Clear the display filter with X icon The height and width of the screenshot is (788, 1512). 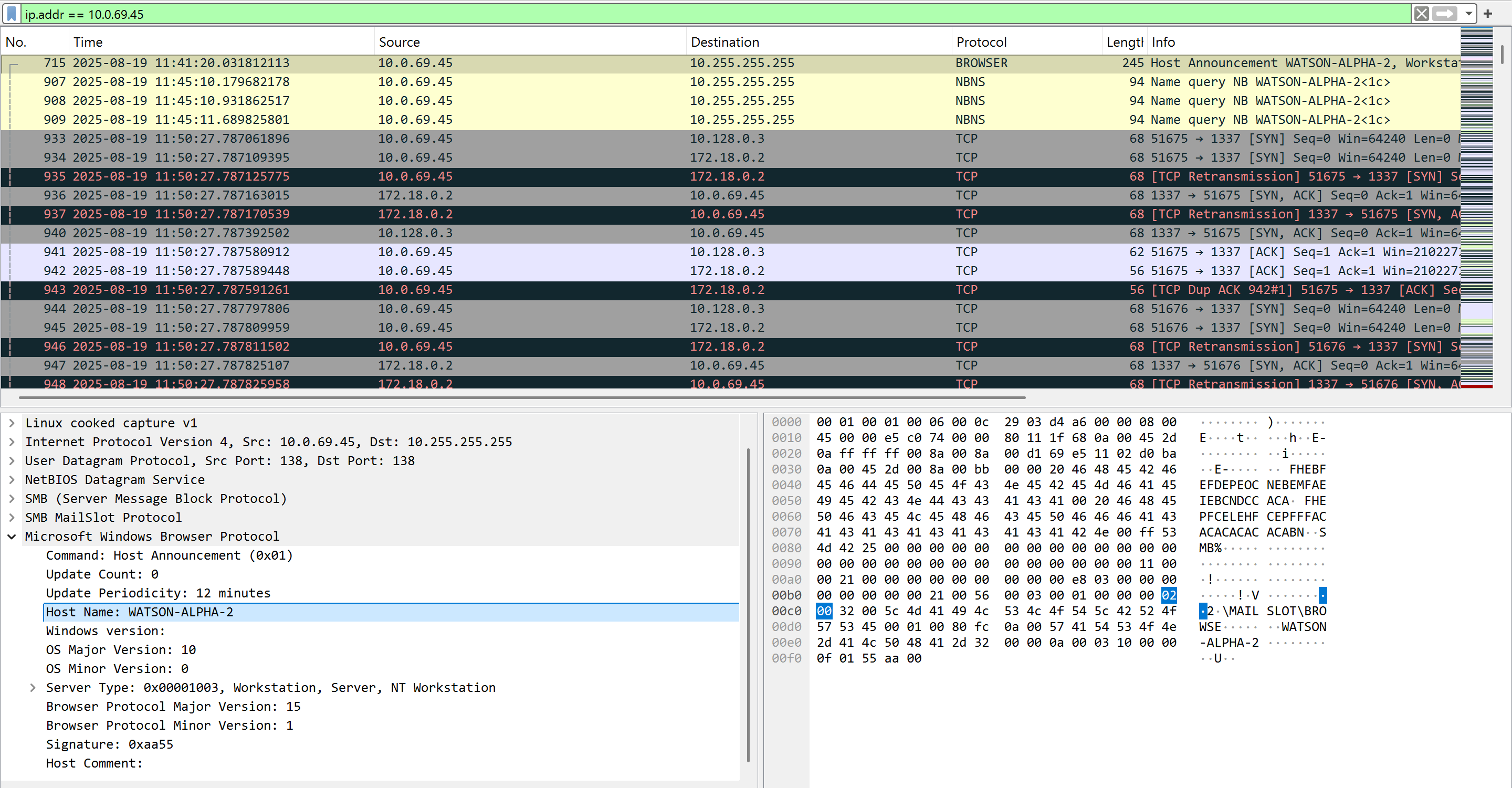pos(1421,14)
